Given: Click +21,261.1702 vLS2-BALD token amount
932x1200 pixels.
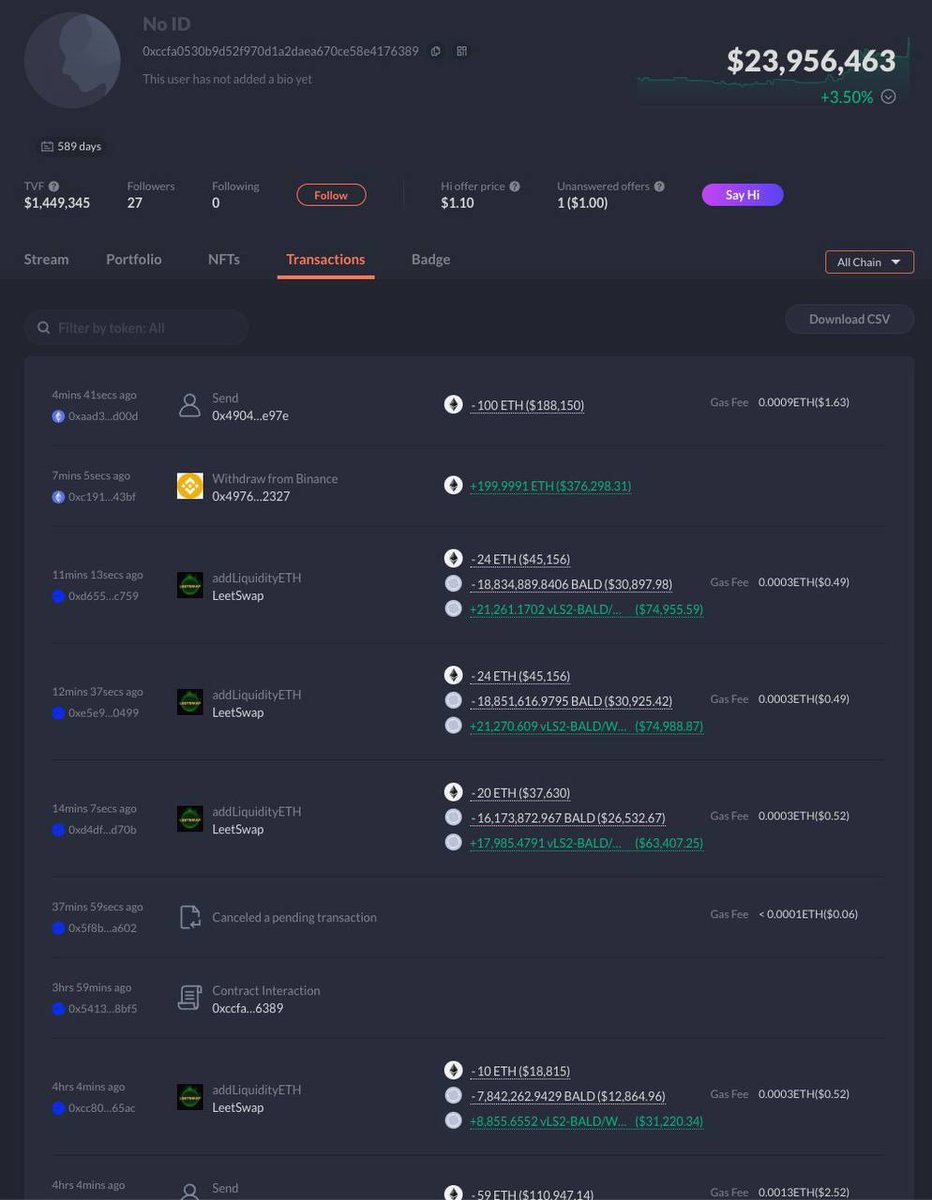Looking at the screenshot, I should pyautogui.click(x=586, y=609).
